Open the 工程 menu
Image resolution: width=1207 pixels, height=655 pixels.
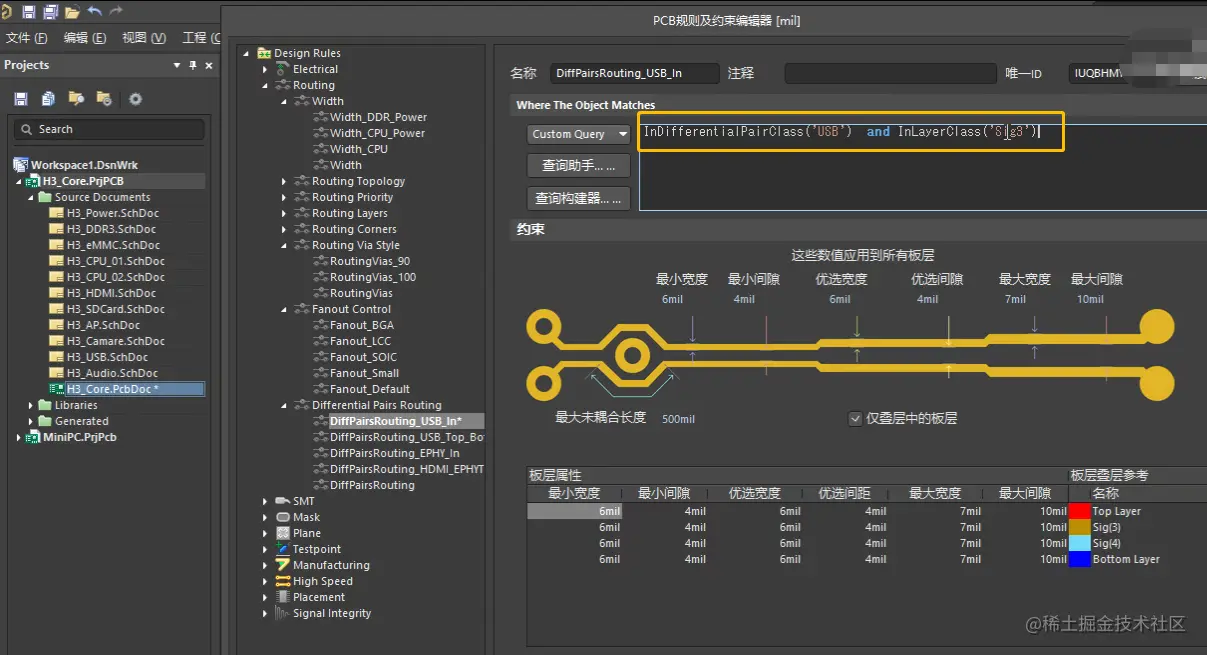(x=201, y=38)
